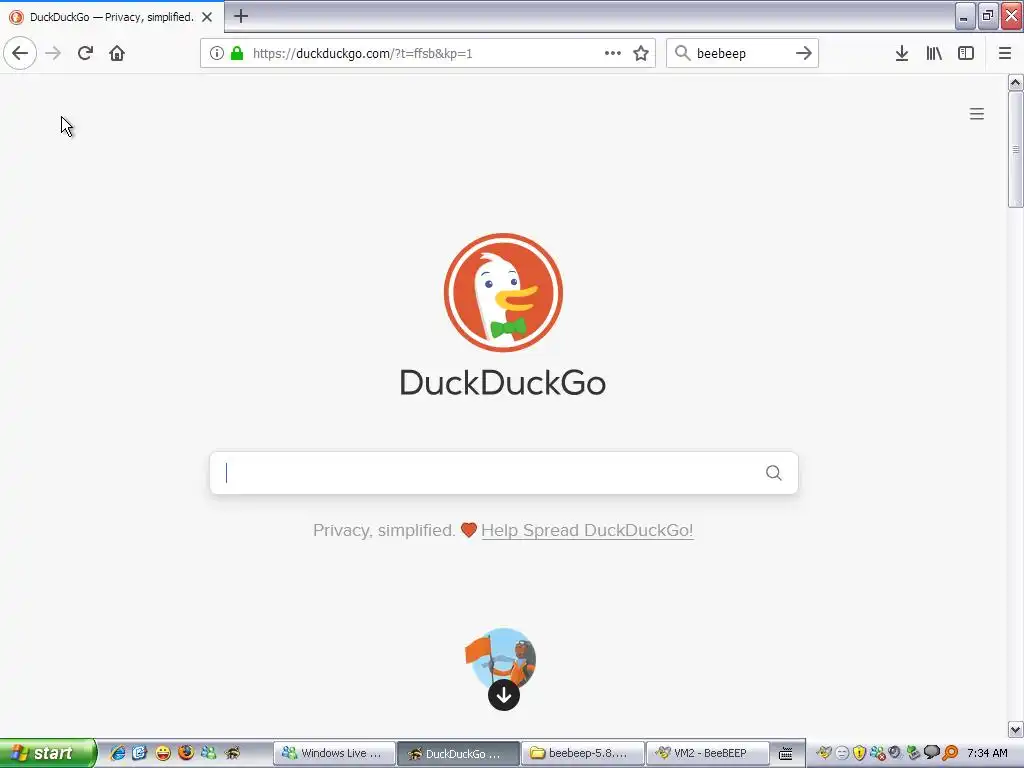Launch Windows Live Messenger from quick launch
The image size is (1024, 768).
[x=208, y=753]
